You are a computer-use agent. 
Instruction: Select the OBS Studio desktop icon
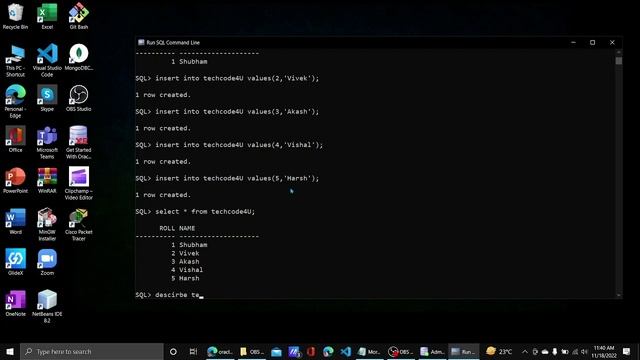[x=79, y=98]
